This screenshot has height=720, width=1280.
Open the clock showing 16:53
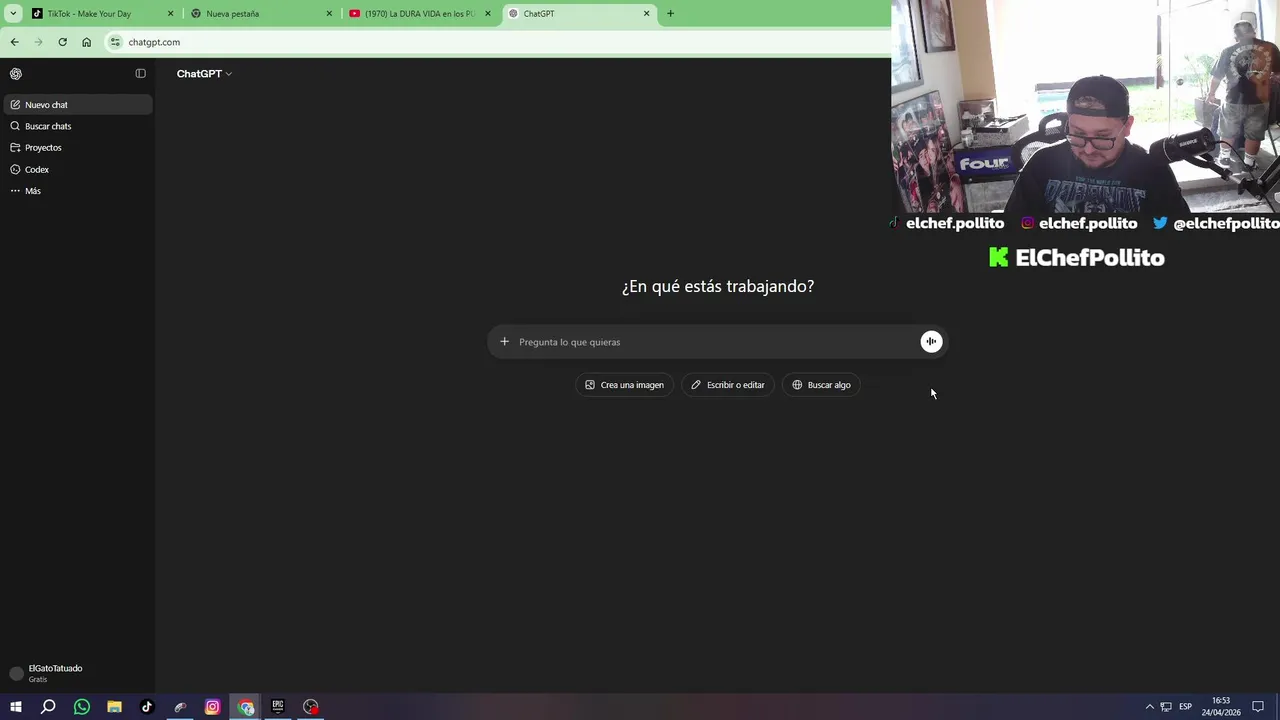(x=1221, y=707)
